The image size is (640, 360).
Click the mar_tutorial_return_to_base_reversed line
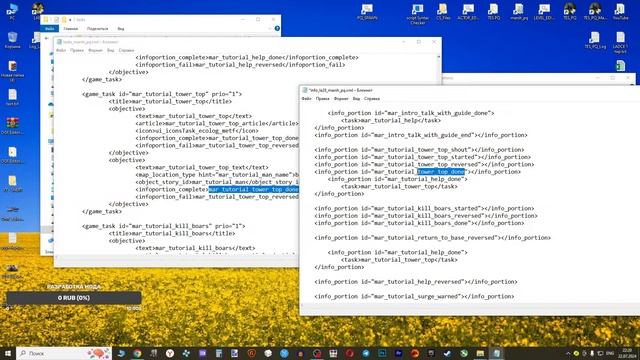(433, 238)
